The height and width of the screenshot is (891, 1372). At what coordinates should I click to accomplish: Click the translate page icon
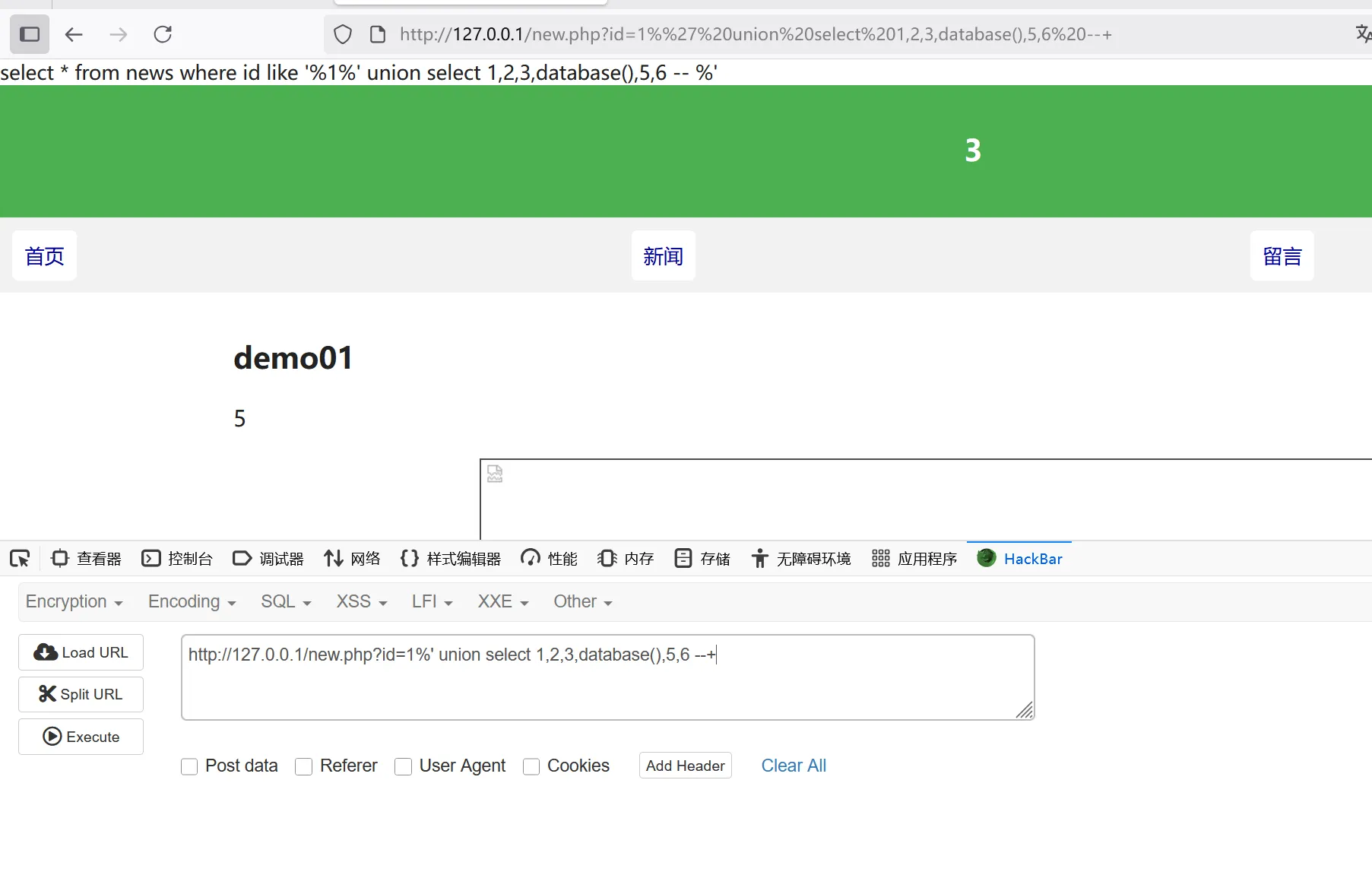(1363, 33)
